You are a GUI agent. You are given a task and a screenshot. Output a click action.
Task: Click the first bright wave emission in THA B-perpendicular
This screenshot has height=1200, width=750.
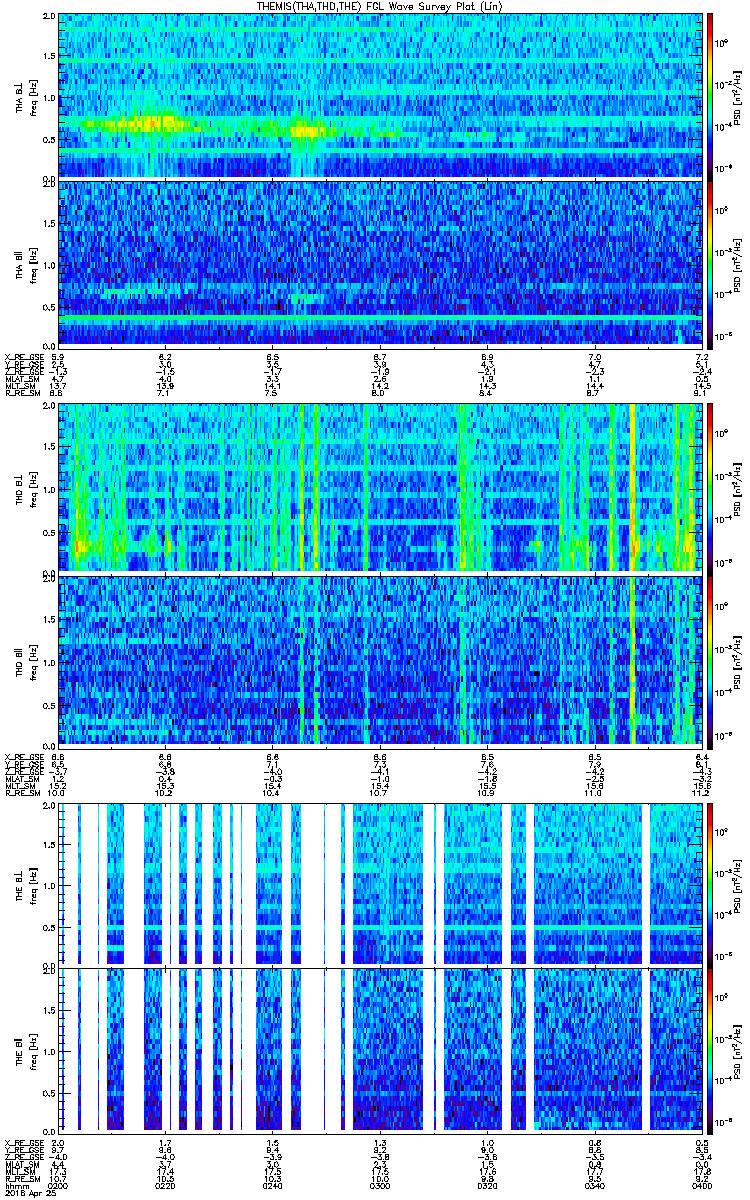(x=145, y=123)
